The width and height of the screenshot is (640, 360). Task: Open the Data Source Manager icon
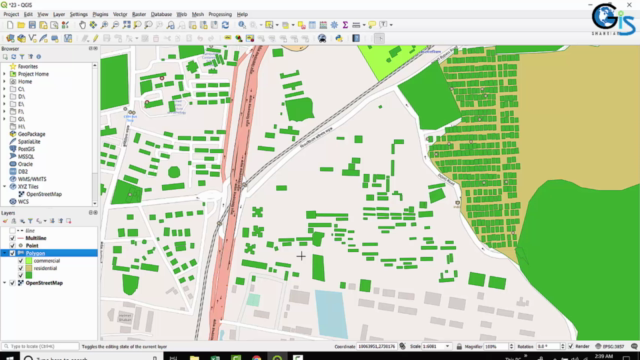(x=10, y=38)
